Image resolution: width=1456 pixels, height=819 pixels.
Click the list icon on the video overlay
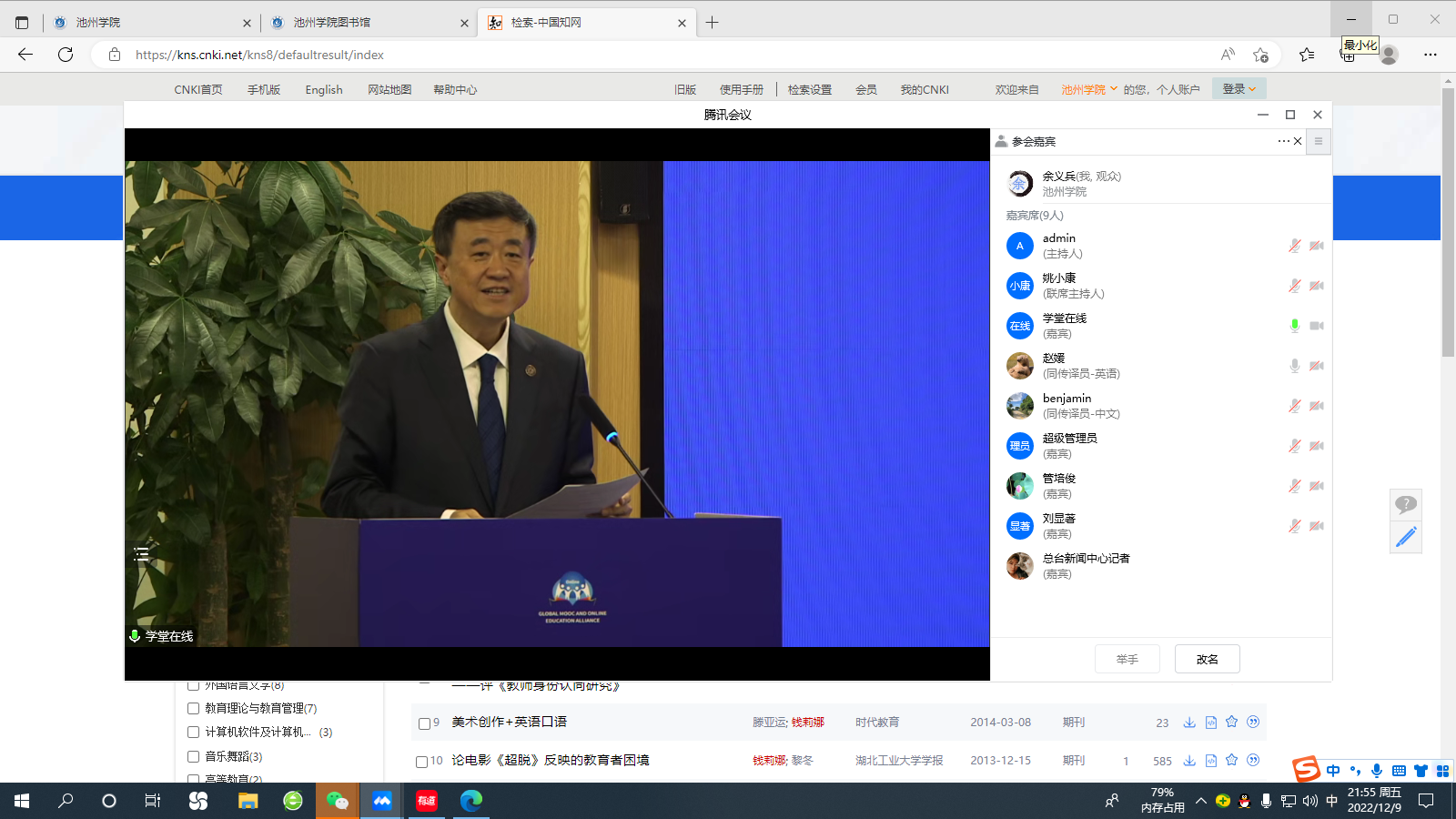coord(141,553)
